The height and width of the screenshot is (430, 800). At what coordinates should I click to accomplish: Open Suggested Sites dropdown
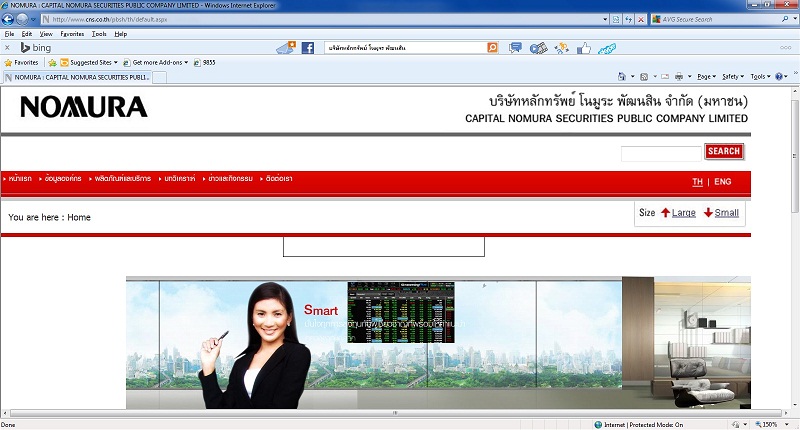89,62
